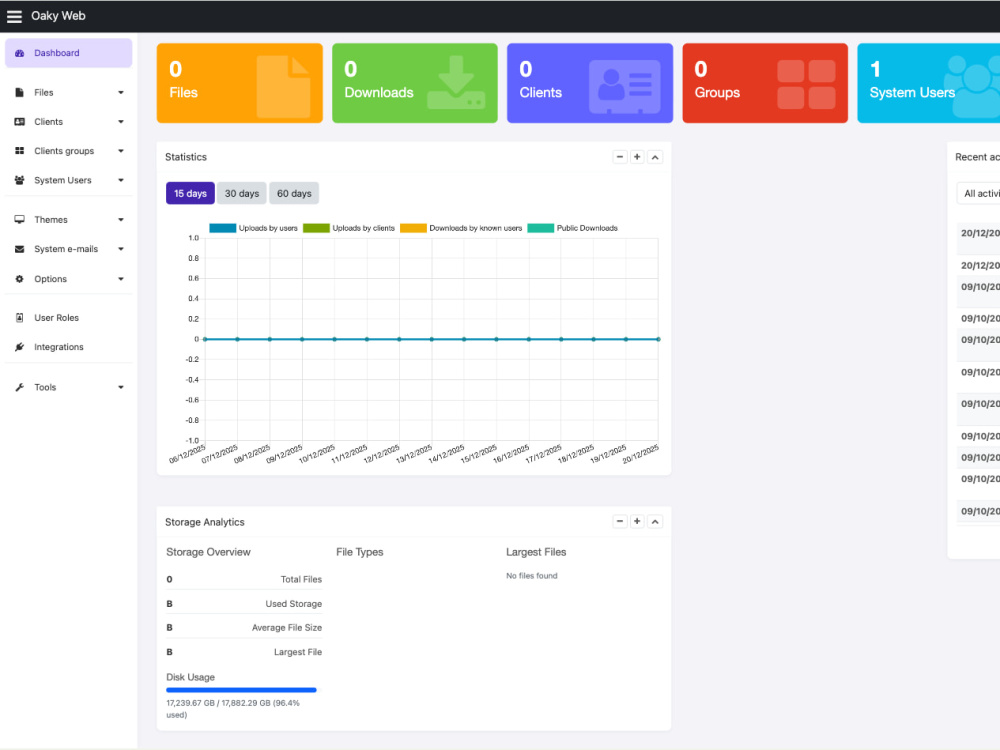1000x750 pixels.
Task: Expand the Options submenu arrow
Action: pos(121,279)
